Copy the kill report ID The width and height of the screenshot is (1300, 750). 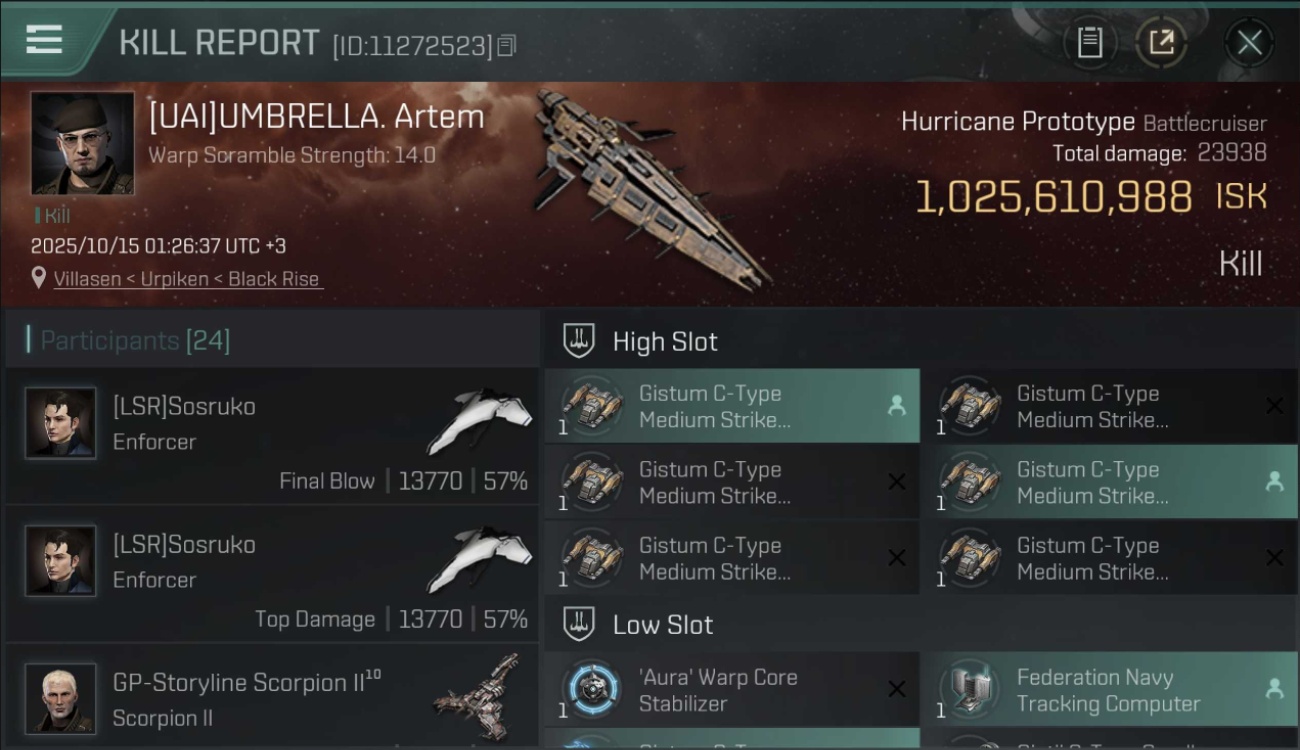click(507, 45)
